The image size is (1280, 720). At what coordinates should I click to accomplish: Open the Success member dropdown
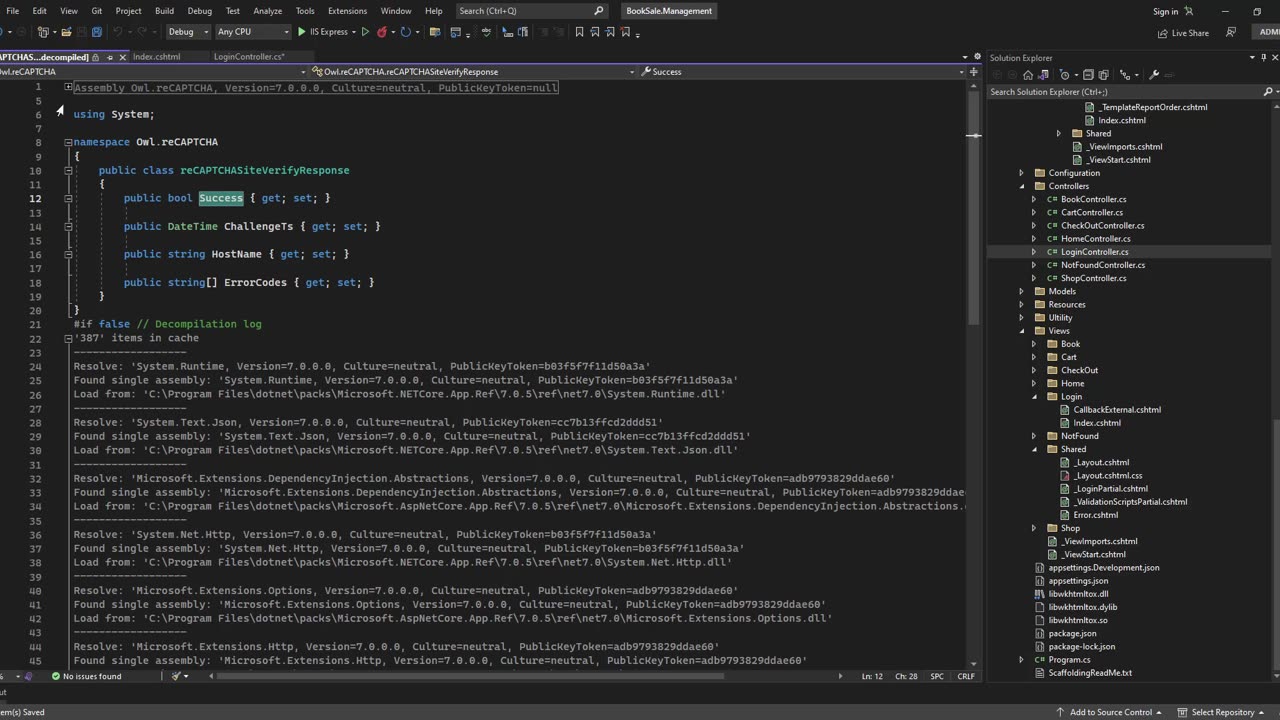[x=962, y=72]
